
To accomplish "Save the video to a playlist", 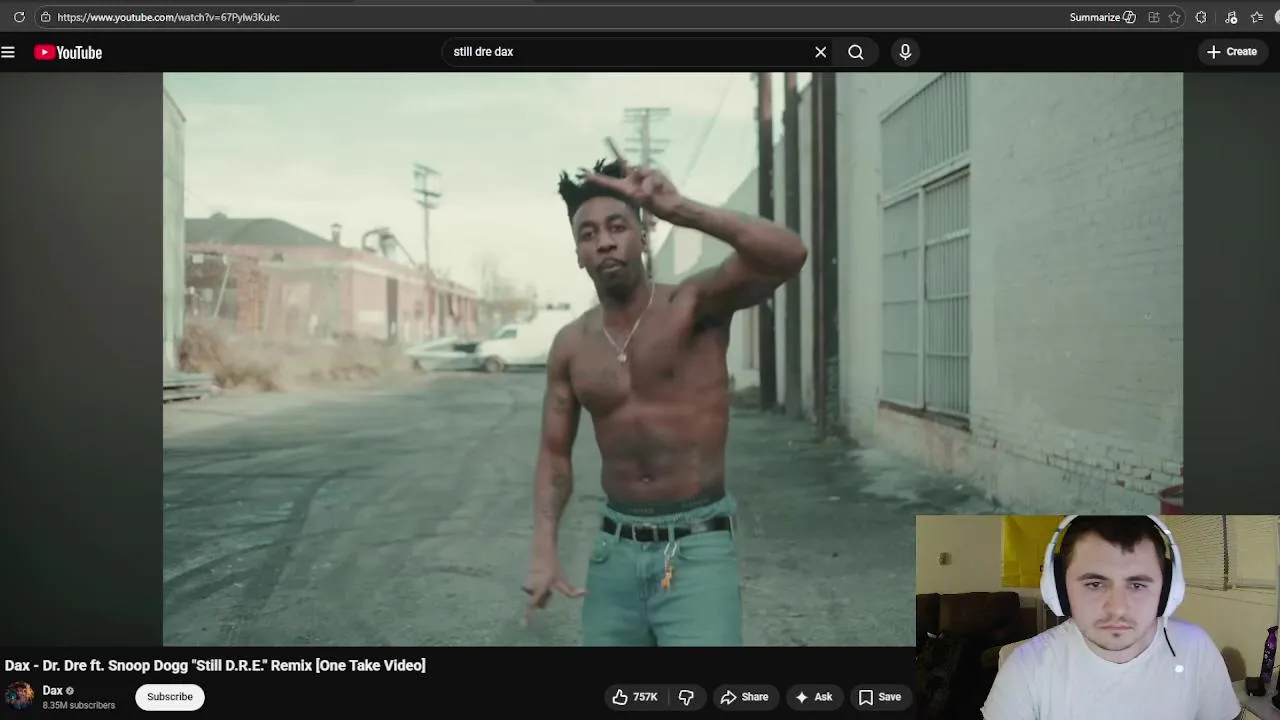I will [879, 697].
